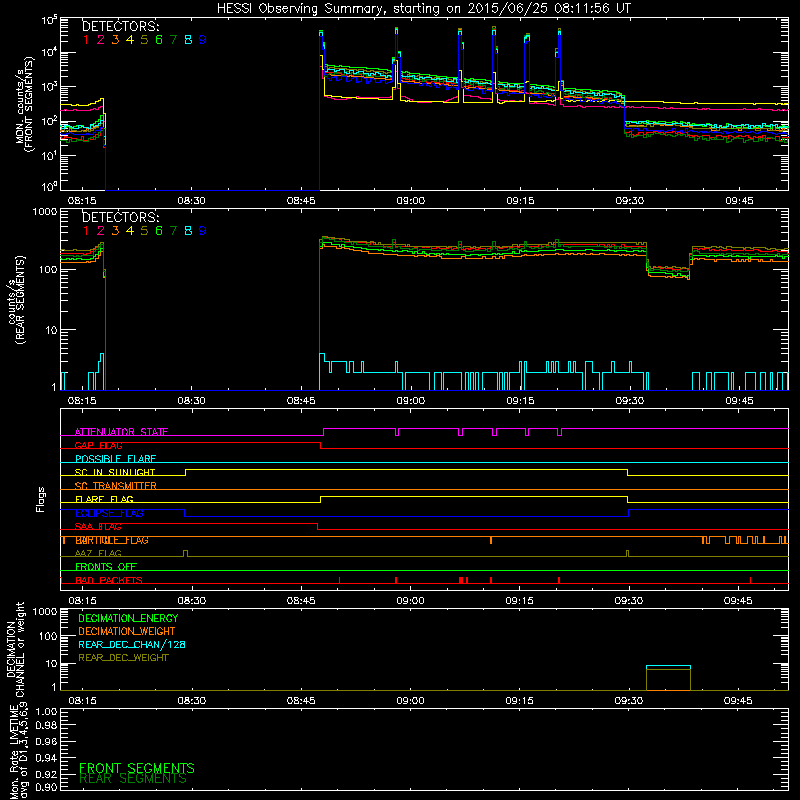Click the counts/s (REAR SEGMENTS) axis label

(x=16, y=300)
